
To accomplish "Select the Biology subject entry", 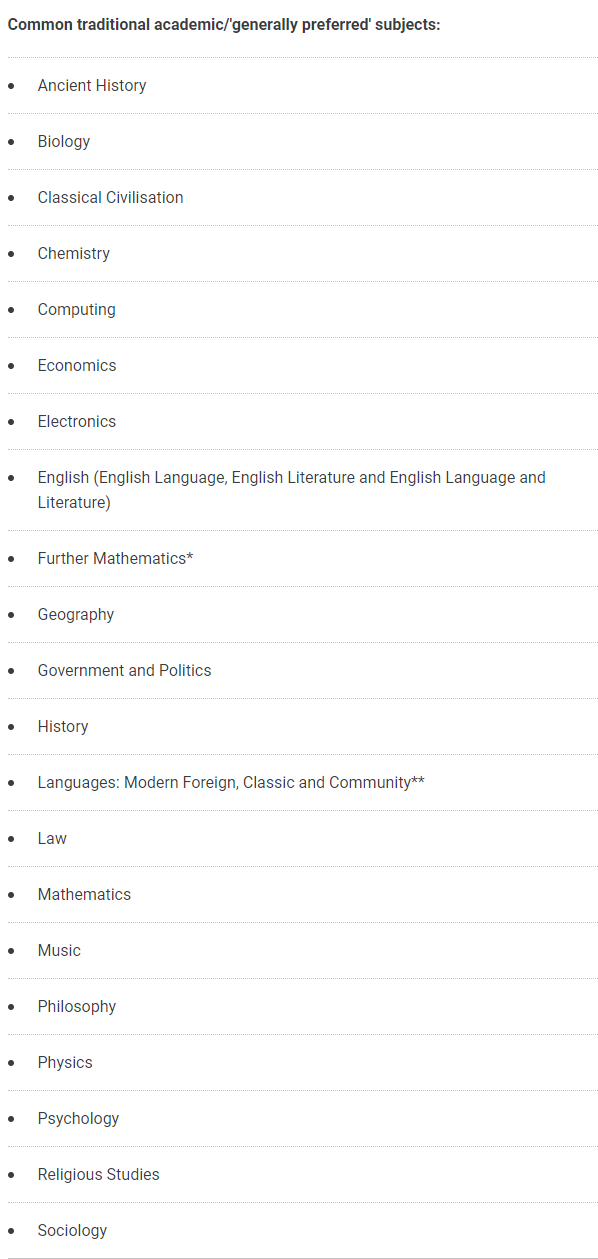I will tap(64, 142).
